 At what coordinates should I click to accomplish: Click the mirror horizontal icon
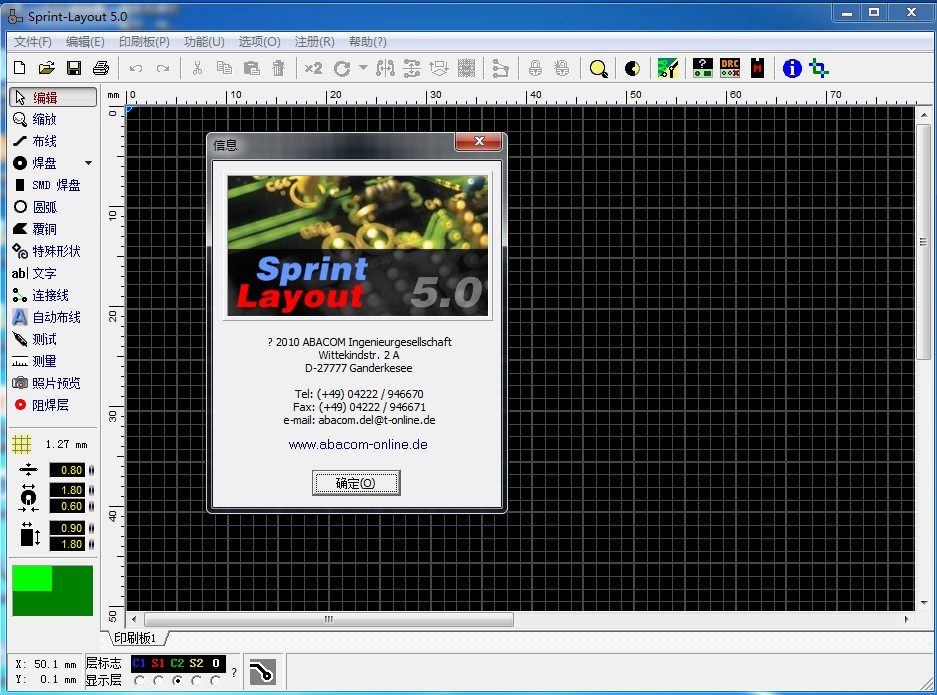coord(385,68)
